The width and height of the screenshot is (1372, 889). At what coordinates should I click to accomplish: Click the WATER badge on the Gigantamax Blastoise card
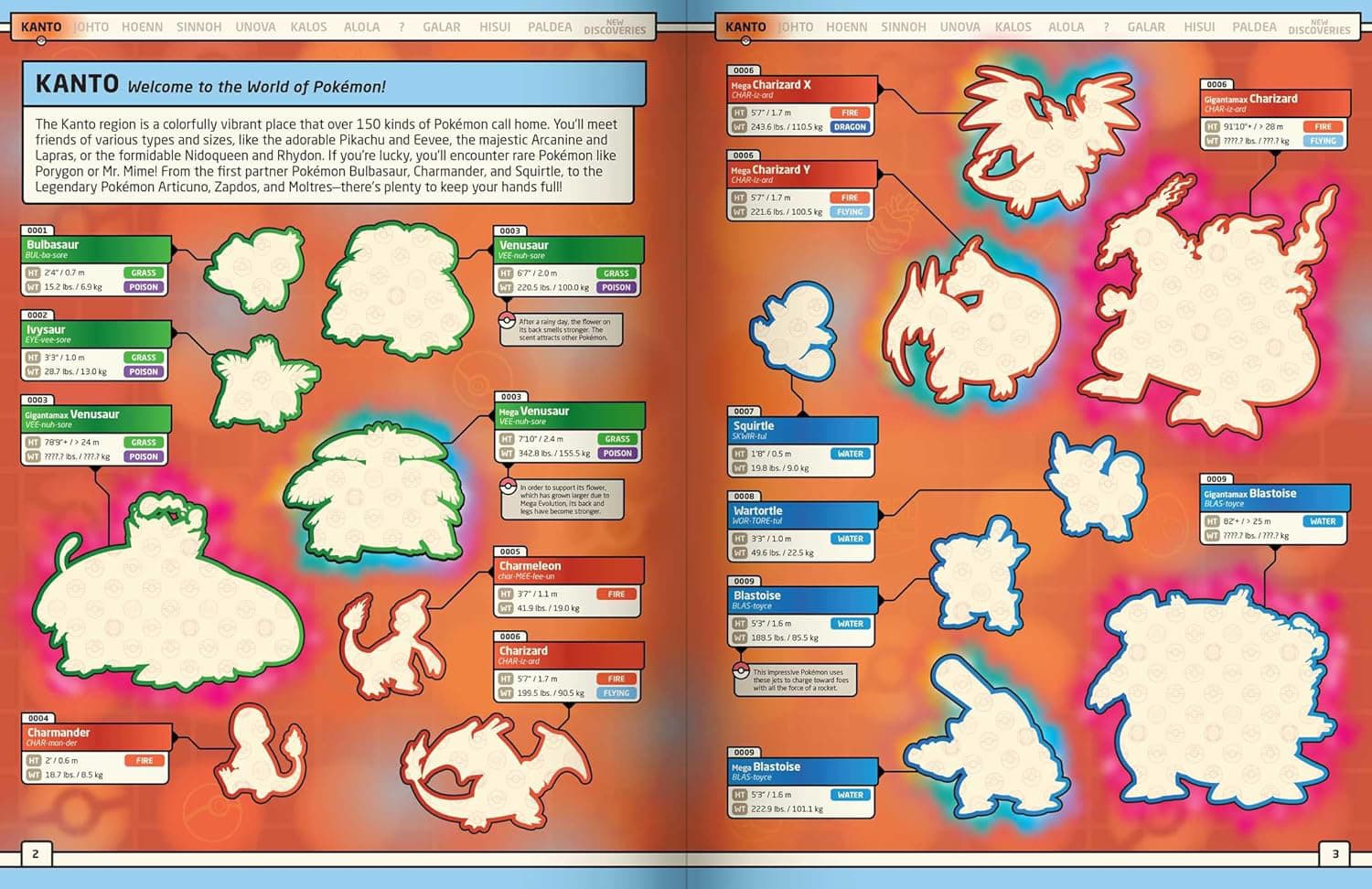1324,521
